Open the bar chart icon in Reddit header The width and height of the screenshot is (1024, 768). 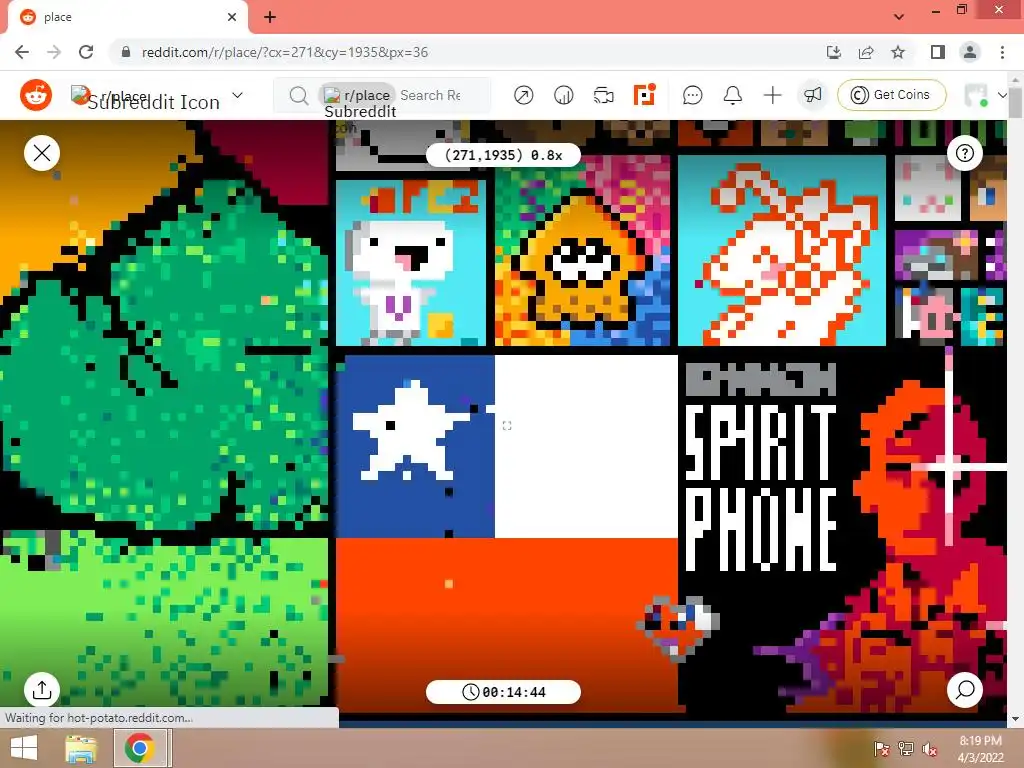tap(564, 95)
